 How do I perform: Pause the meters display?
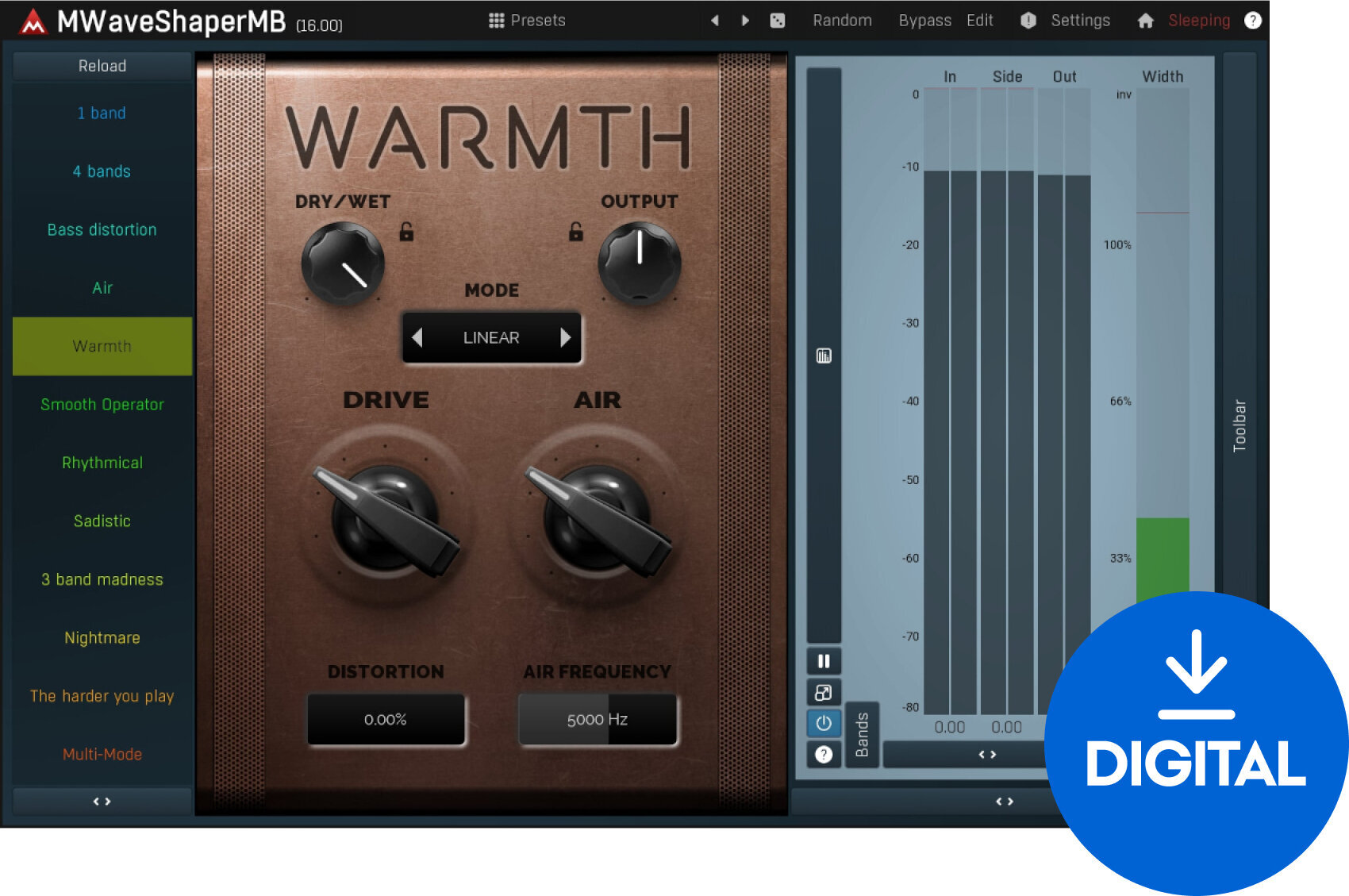click(x=824, y=661)
